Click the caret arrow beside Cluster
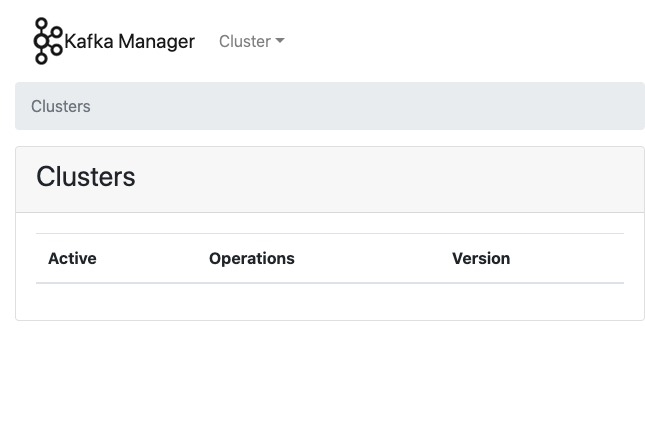Image resolution: width=645 pixels, height=434 pixels. point(280,41)
